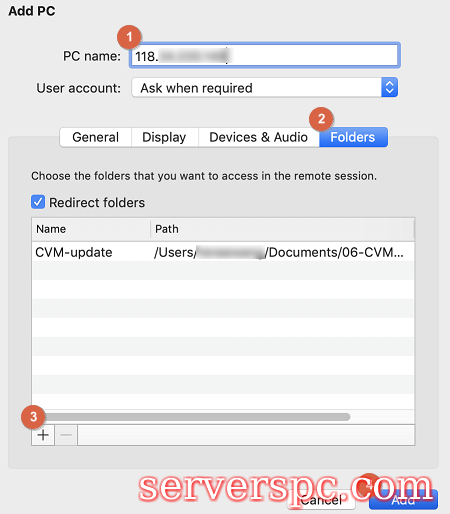
Task: Click the User account dropdown arrows
Action: (389, 88)
